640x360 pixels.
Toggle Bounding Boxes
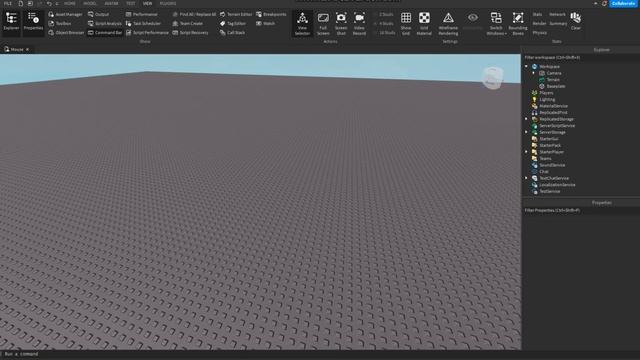(518, 24)
